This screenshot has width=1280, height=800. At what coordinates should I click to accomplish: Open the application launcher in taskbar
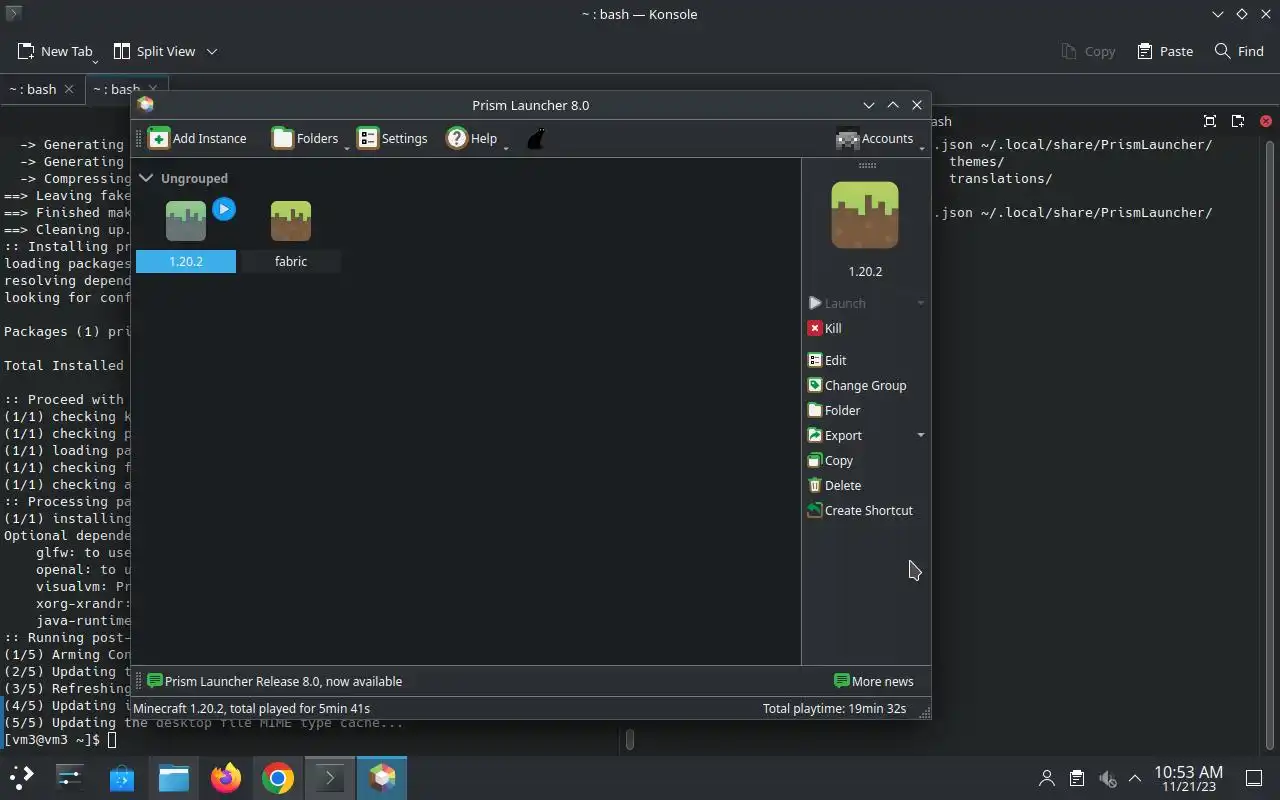click(22, 777)
